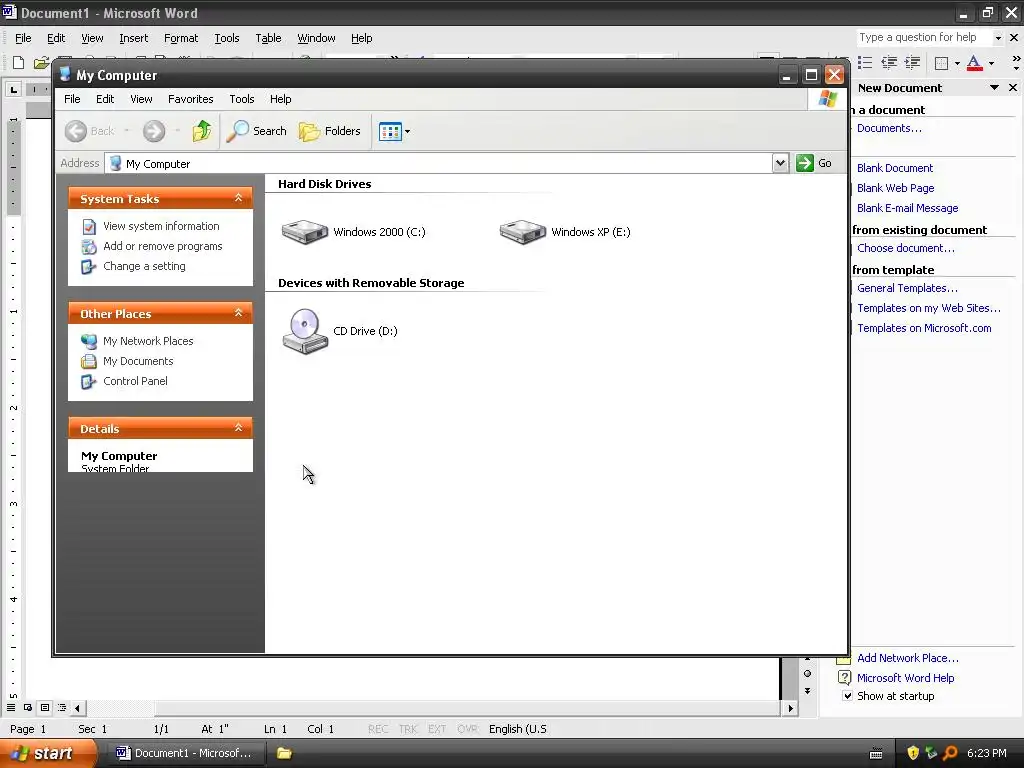Click Choose document… link
The width and height of the screenshot is (1024, 768).
[906, 248]
